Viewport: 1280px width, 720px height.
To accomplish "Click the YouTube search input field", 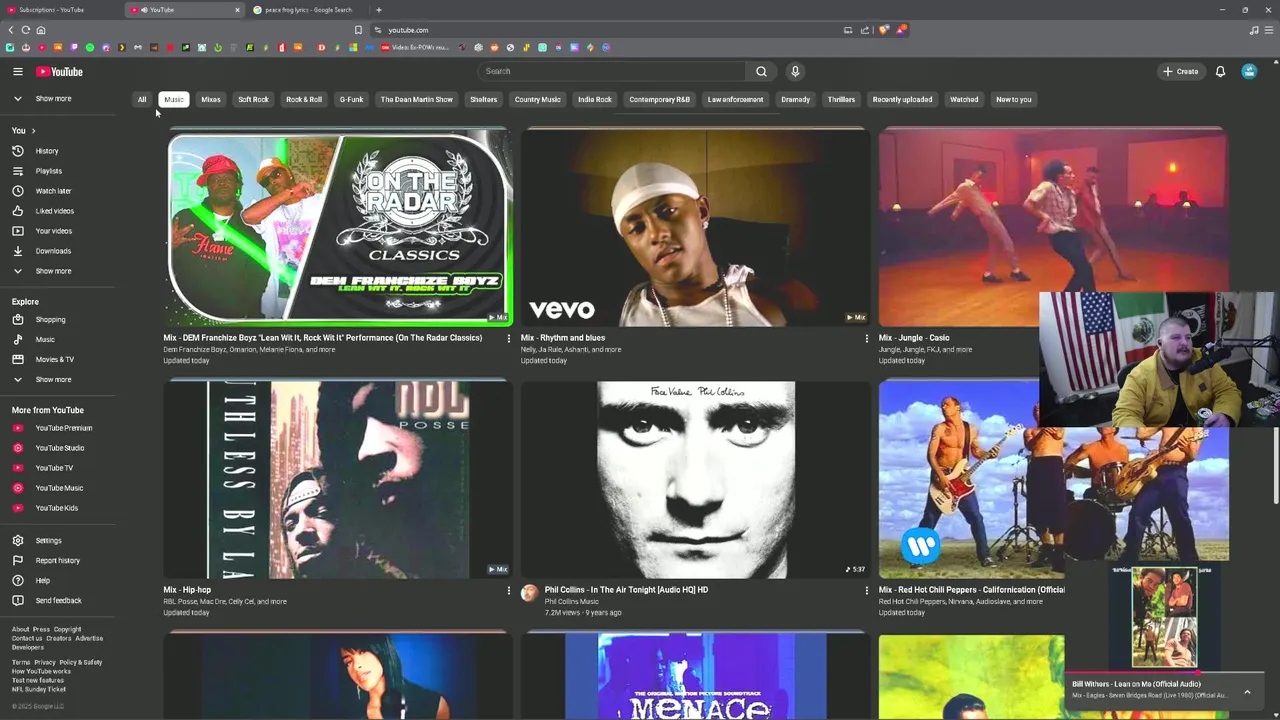I will (611, 71).
